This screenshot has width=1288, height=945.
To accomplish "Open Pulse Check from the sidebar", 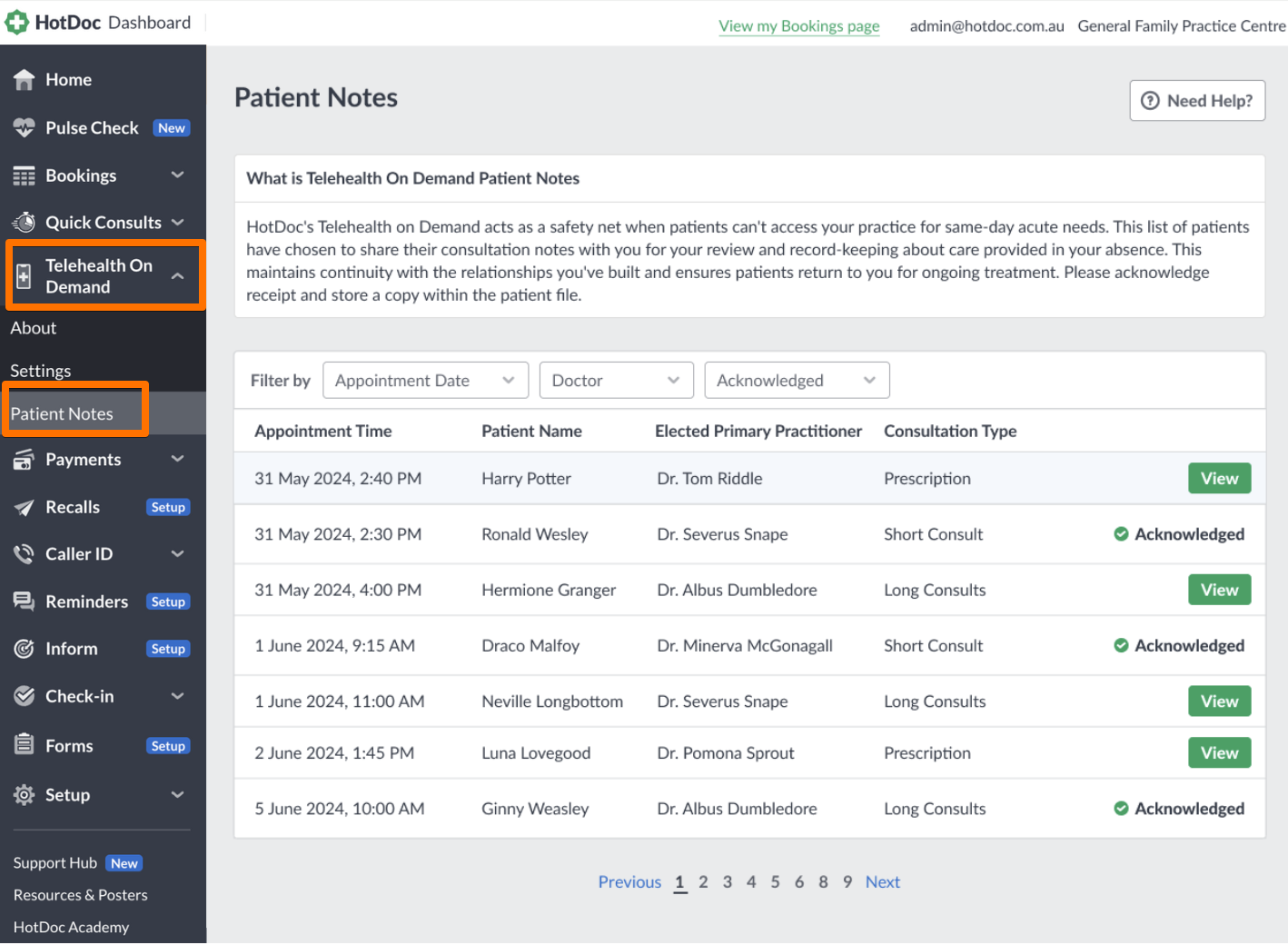I will (91, 127).
